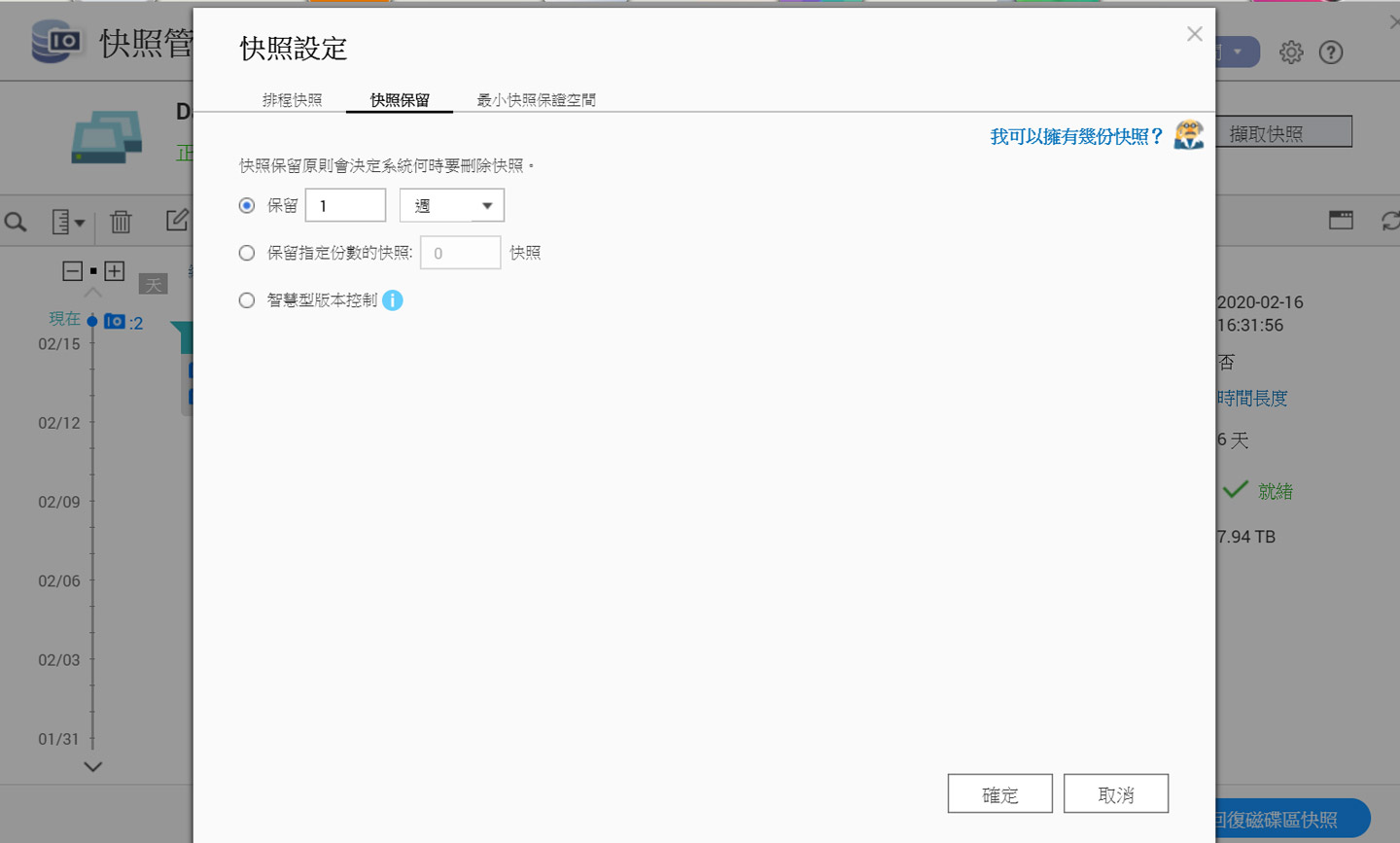Click the delete snapshot trash icon
This screenshot has width=1400, height=843.
[121, 222]
